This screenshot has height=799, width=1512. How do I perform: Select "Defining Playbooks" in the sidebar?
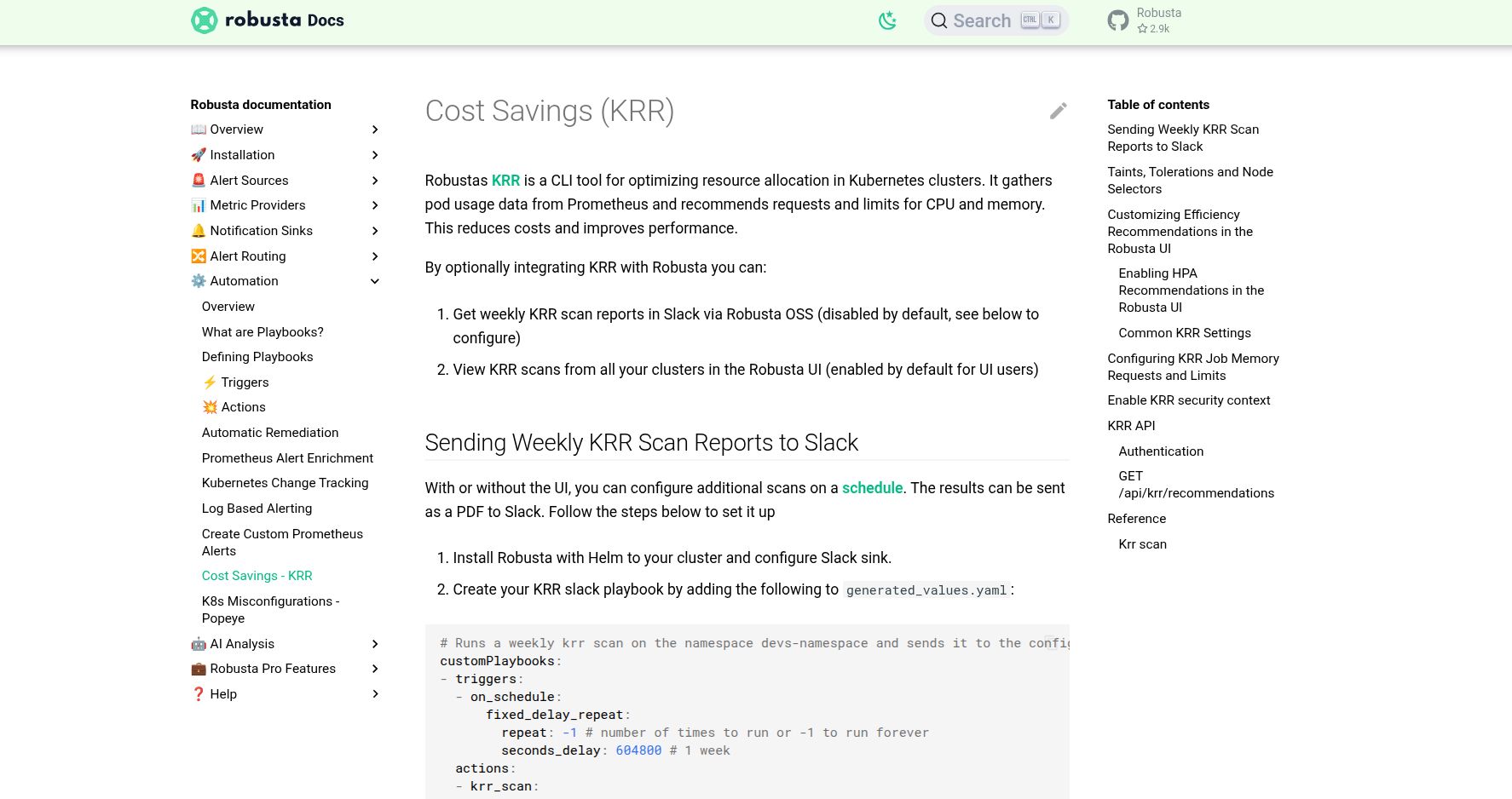257,357
